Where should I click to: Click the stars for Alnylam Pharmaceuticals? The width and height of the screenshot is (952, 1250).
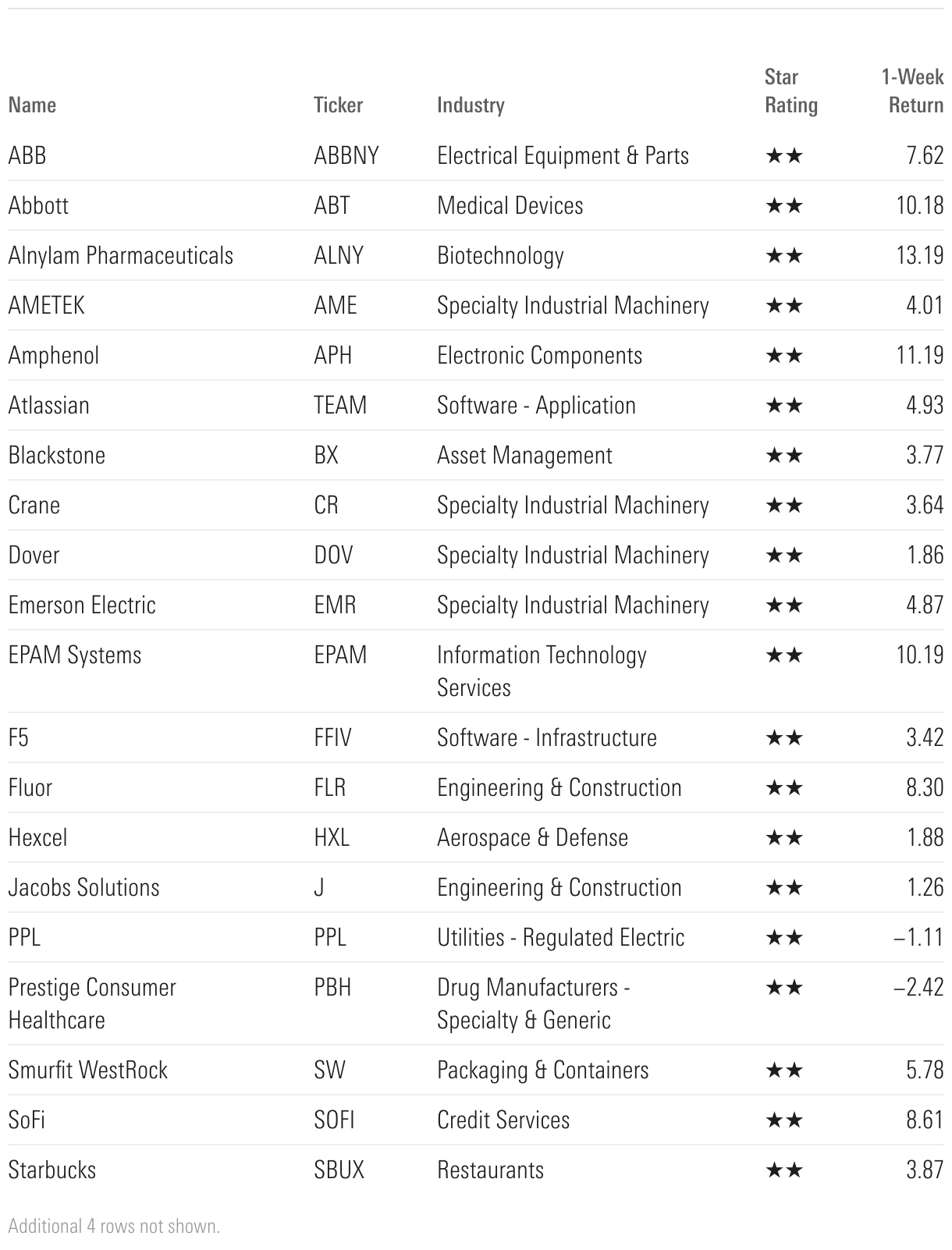pos(784,256)
